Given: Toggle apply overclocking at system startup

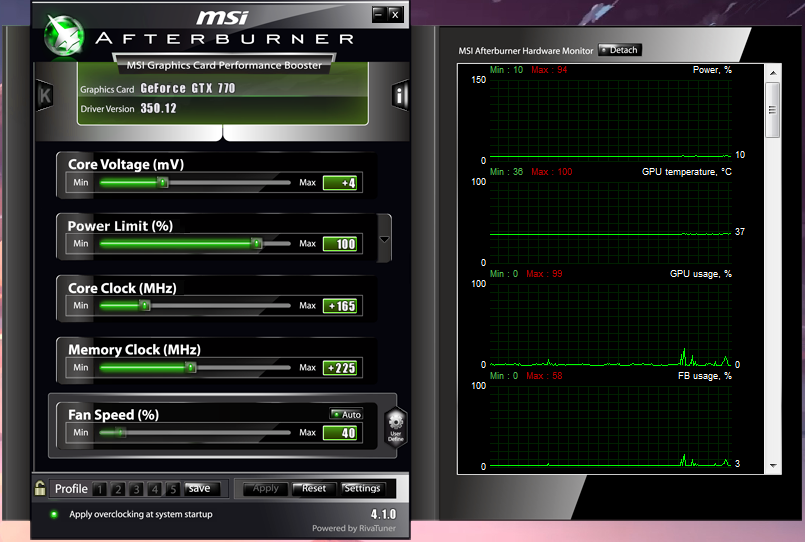Looking at the screenshot, I should pos(54,514).
